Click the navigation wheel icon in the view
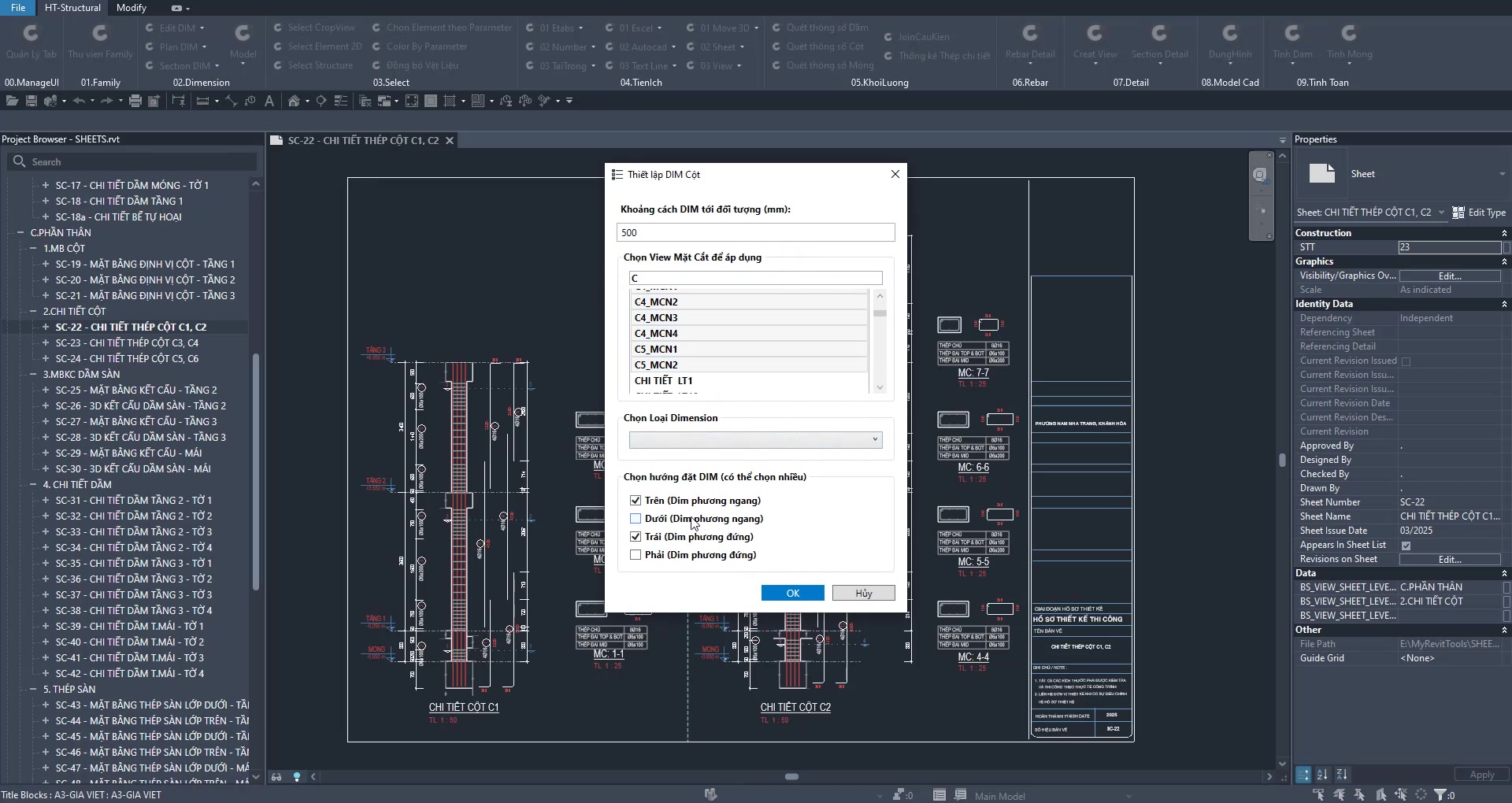 [1260, 175]
